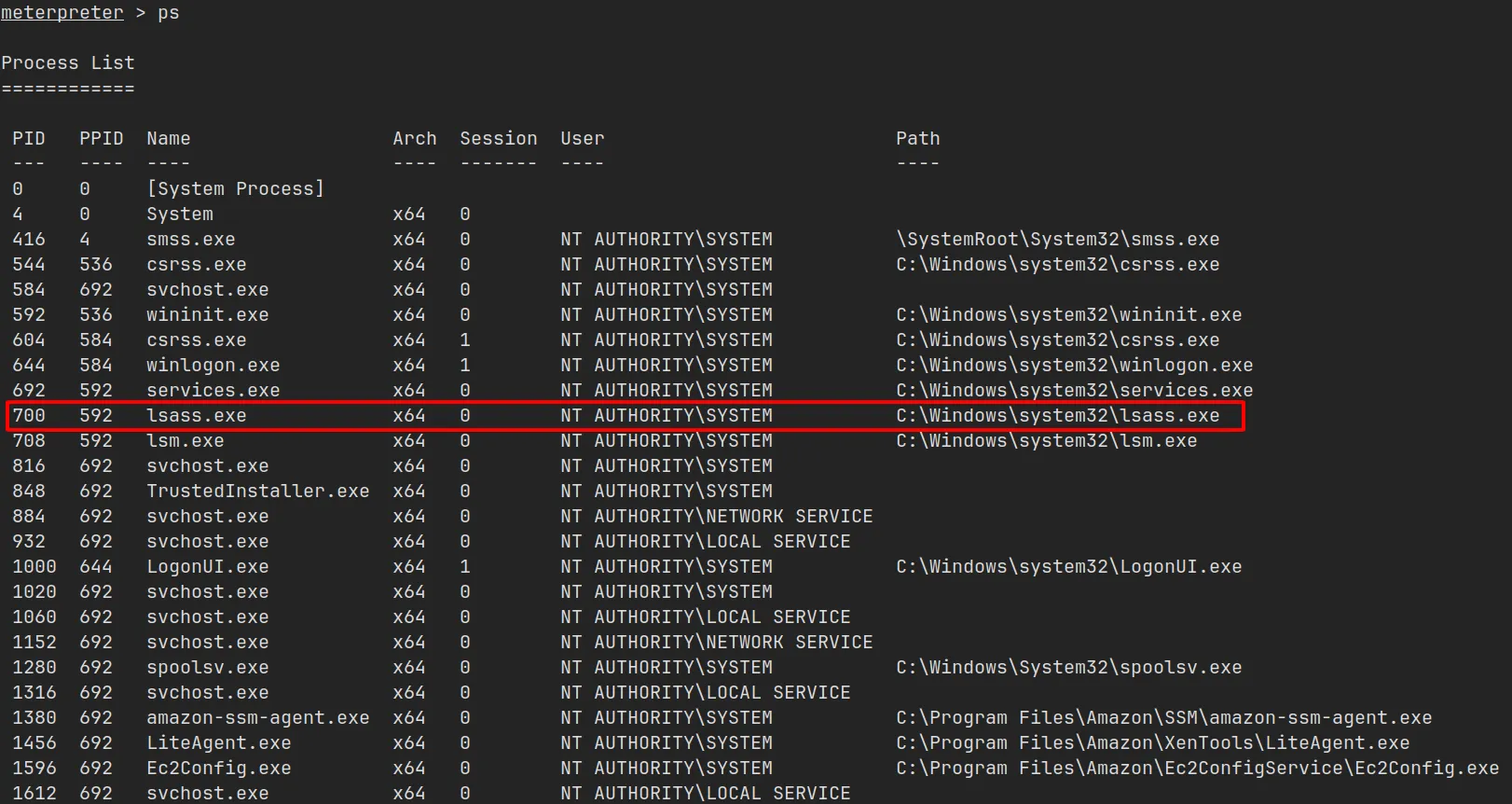Image resolution: width=1512 pixels, height=804 pixels.
Task: Click the lsass.exe path C:\Windows\system32\lsass.exe
Action: pyautogui.click(x=1057, y=416)
